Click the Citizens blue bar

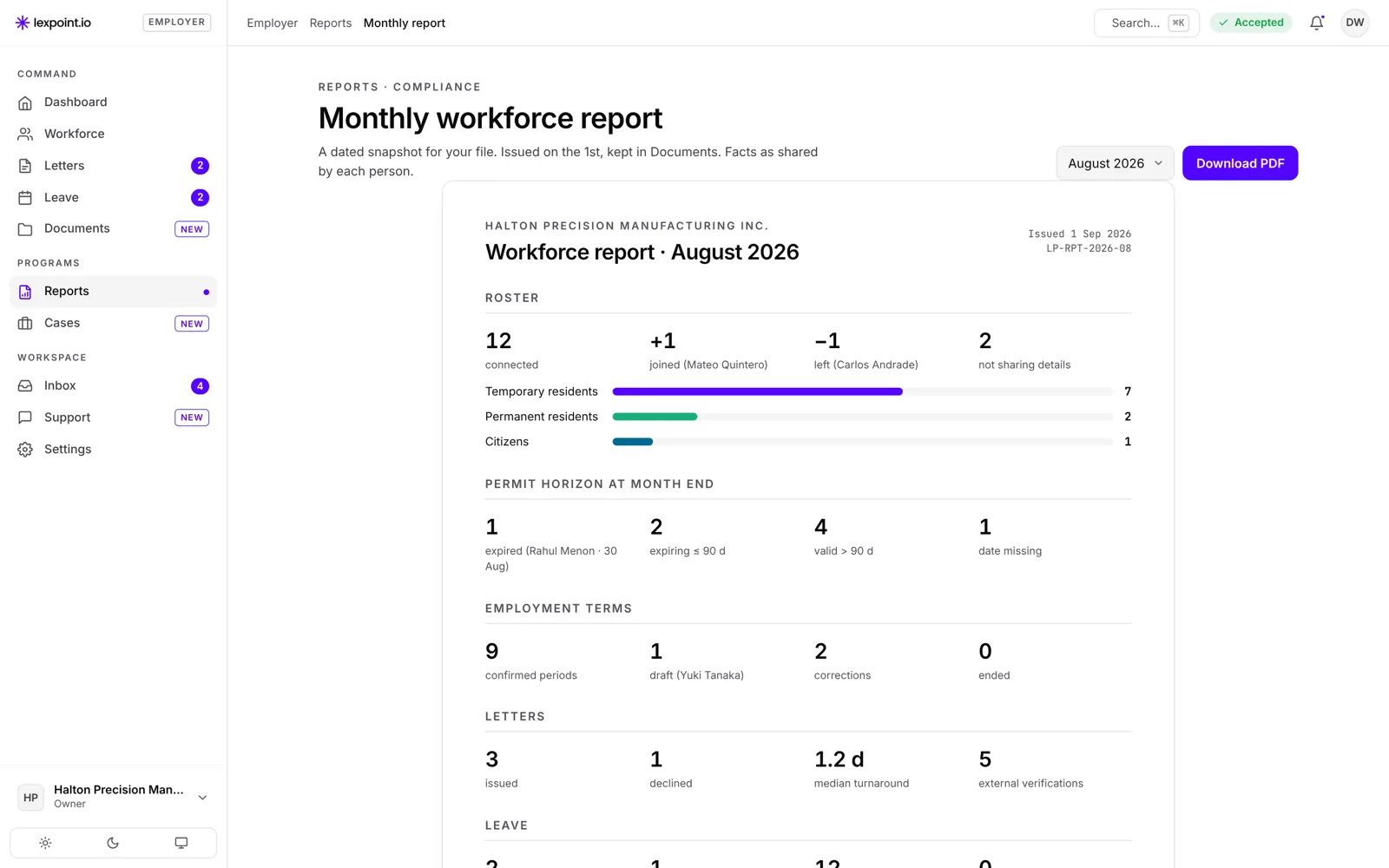(x=633, y=442)
